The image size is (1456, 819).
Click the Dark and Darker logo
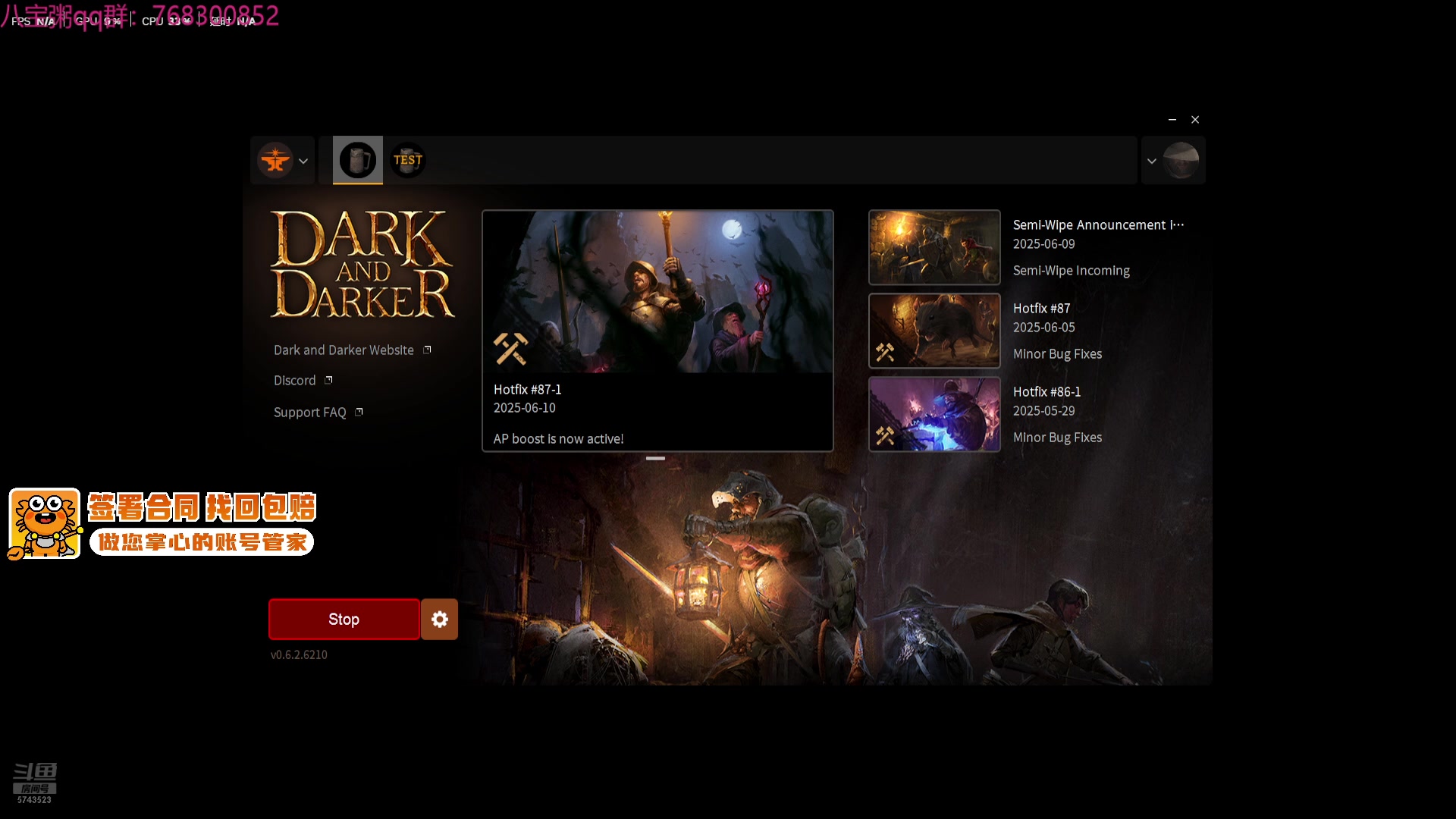point(362,264)
